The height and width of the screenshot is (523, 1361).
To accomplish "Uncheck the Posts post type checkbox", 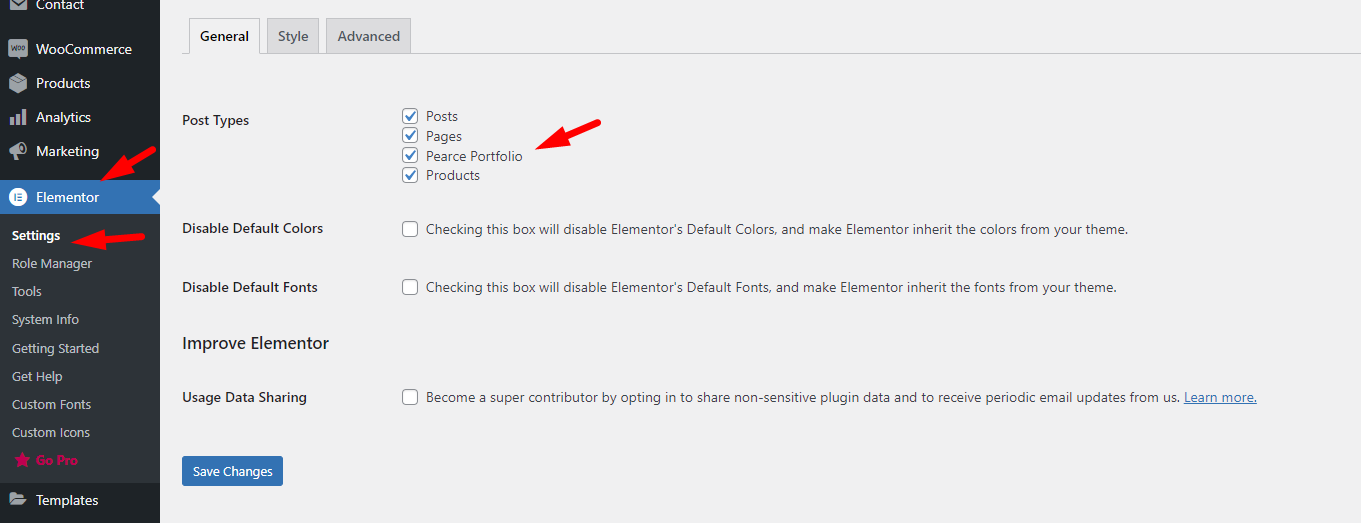I will [410, 116].
